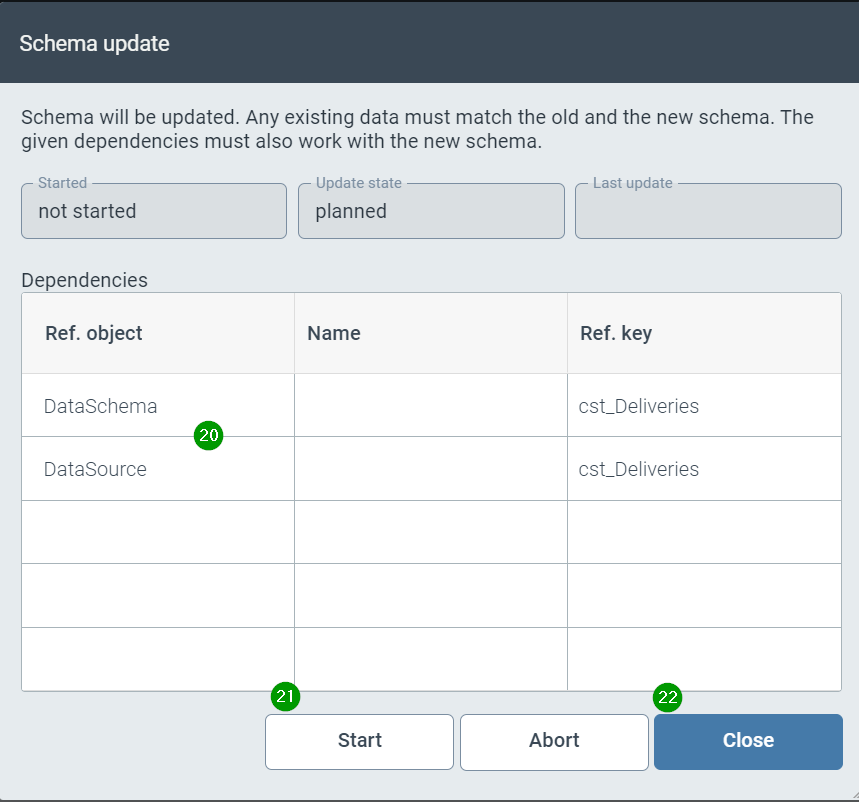Select the Started field showing 'not started'
859x802 pixels.
tap(153, 211)
